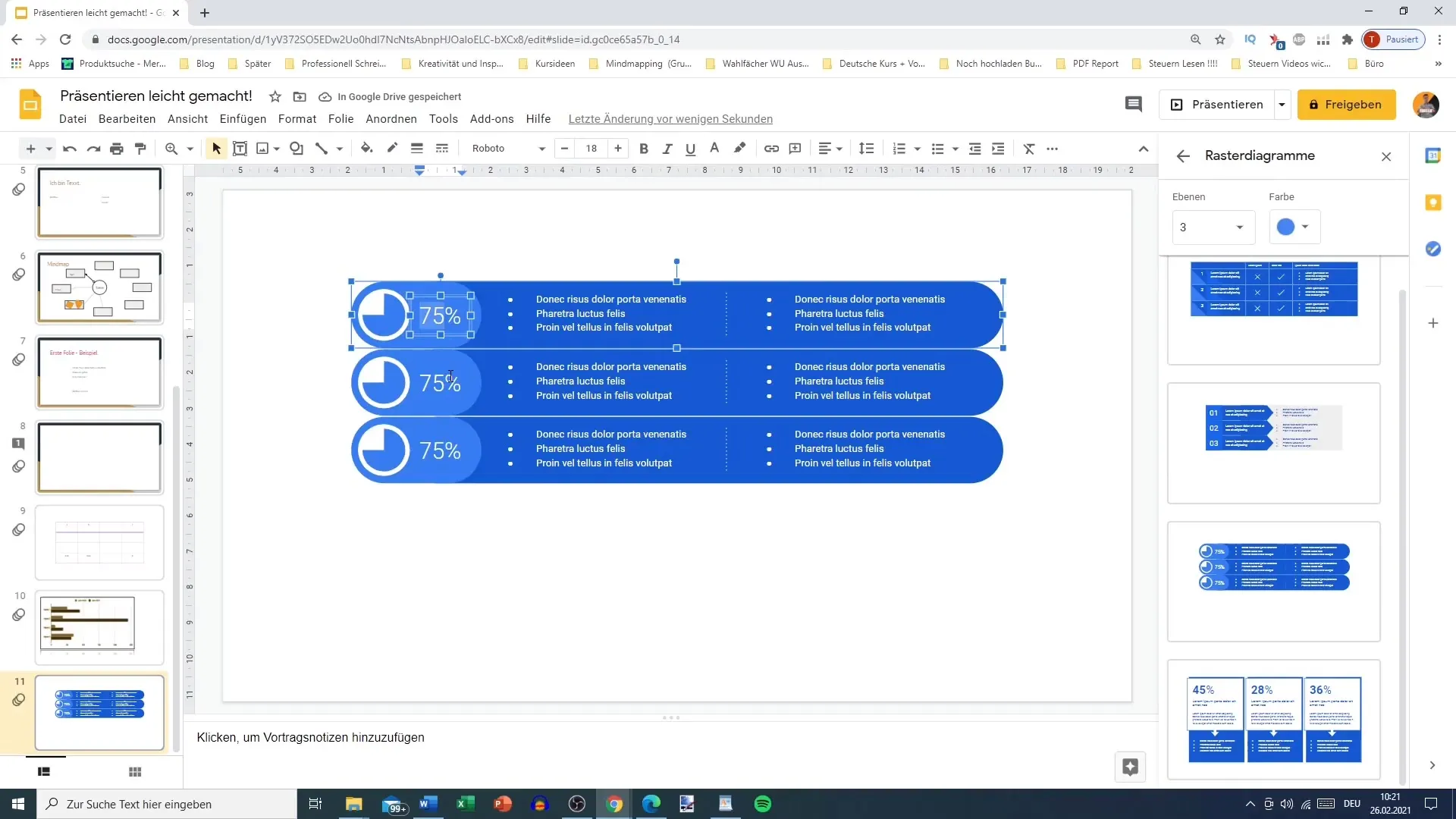1456x819 pixels.
Task: Open the Add-ons menu
Action: (492, 119)
